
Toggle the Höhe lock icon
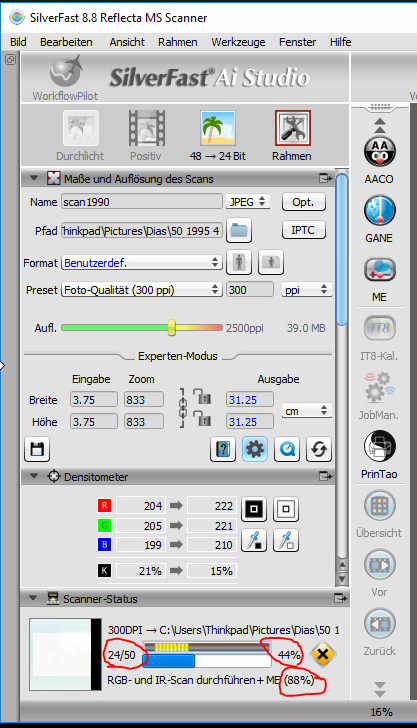pos(202,418)
